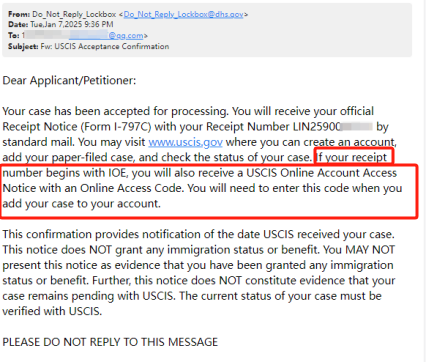Click the Dear Applicant/Petitioner greeting
Image resolution: width=427 pixels, height=362 pixels.
tap(69, 81)
